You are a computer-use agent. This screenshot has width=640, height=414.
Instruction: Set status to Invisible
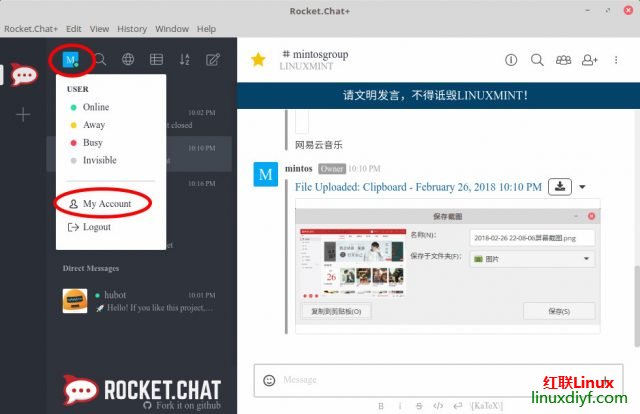[99, 160]
